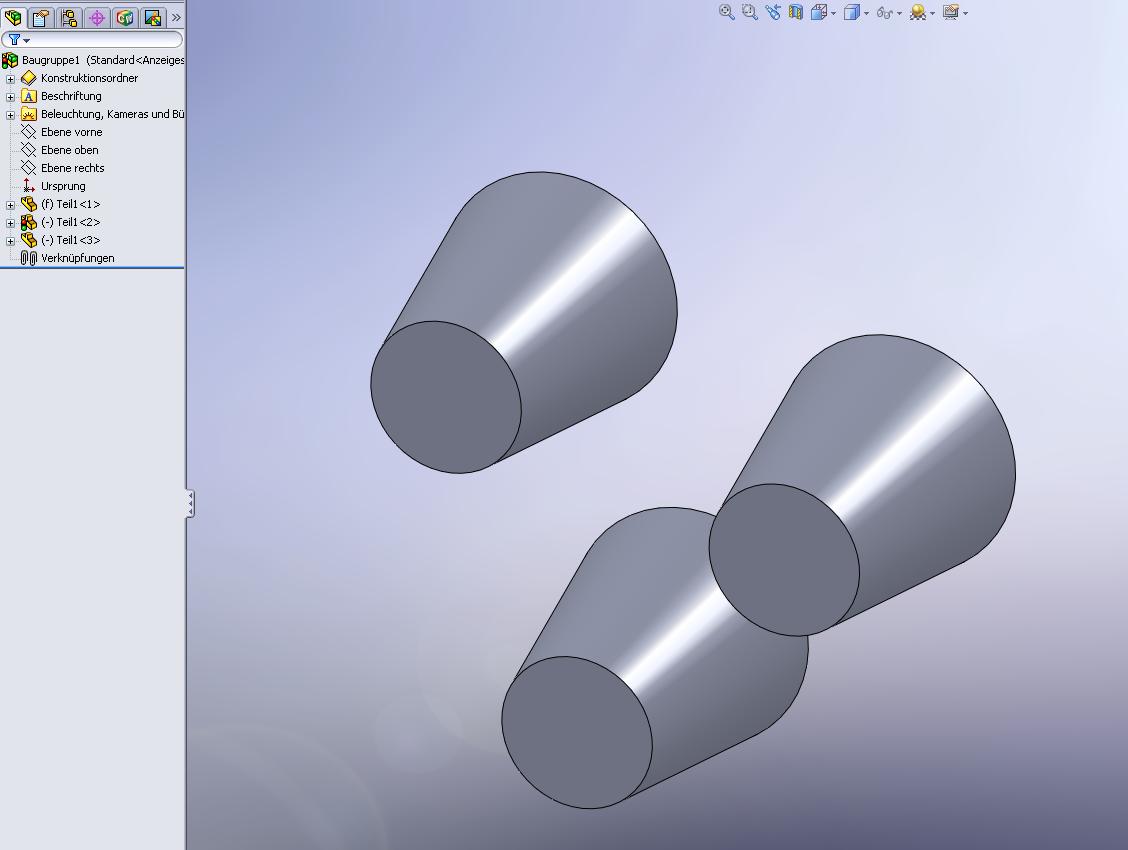
Task: Click the Baugruppe1 assembly icon
Action: 10,60
